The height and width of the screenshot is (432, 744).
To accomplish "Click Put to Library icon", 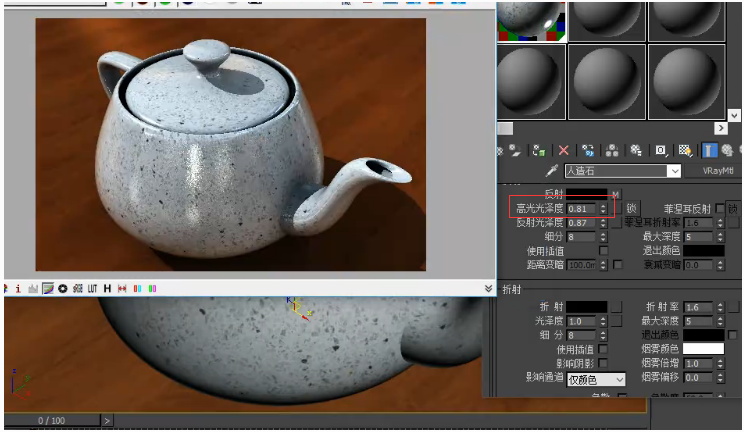I will pos(636,150).
